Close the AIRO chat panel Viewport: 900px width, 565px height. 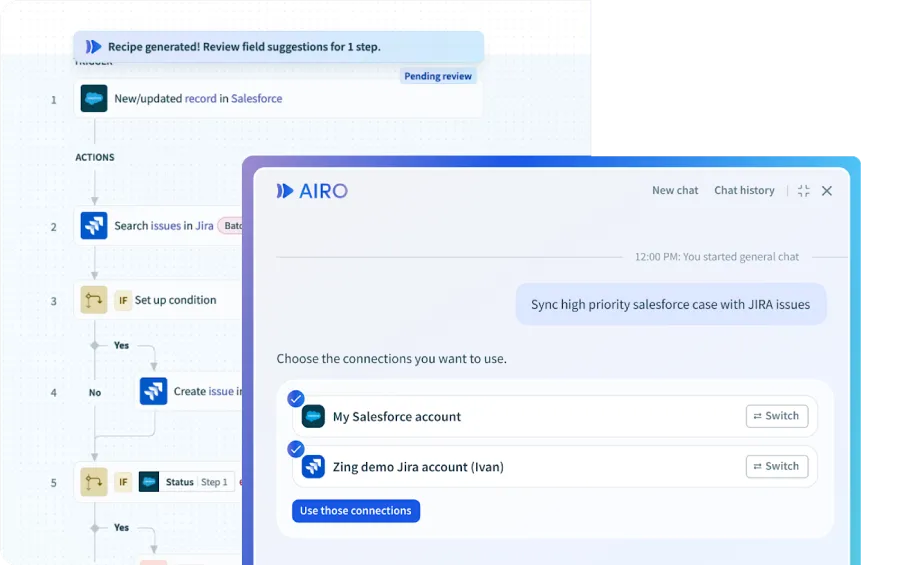(827, 191)
